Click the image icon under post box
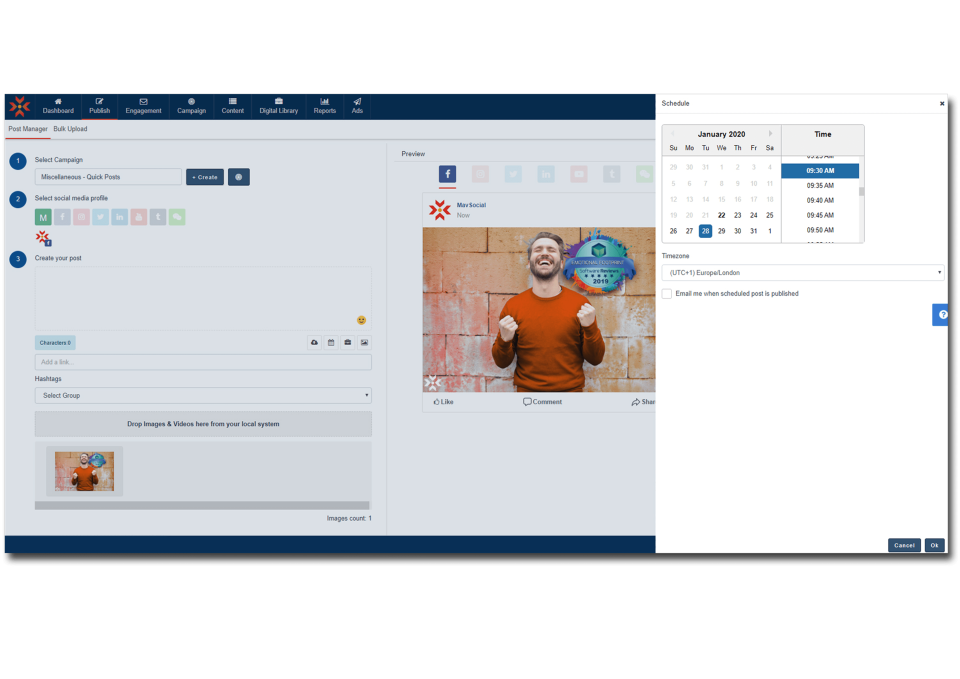960x679 pixels. pyautogui.click(x=364, y=343)
